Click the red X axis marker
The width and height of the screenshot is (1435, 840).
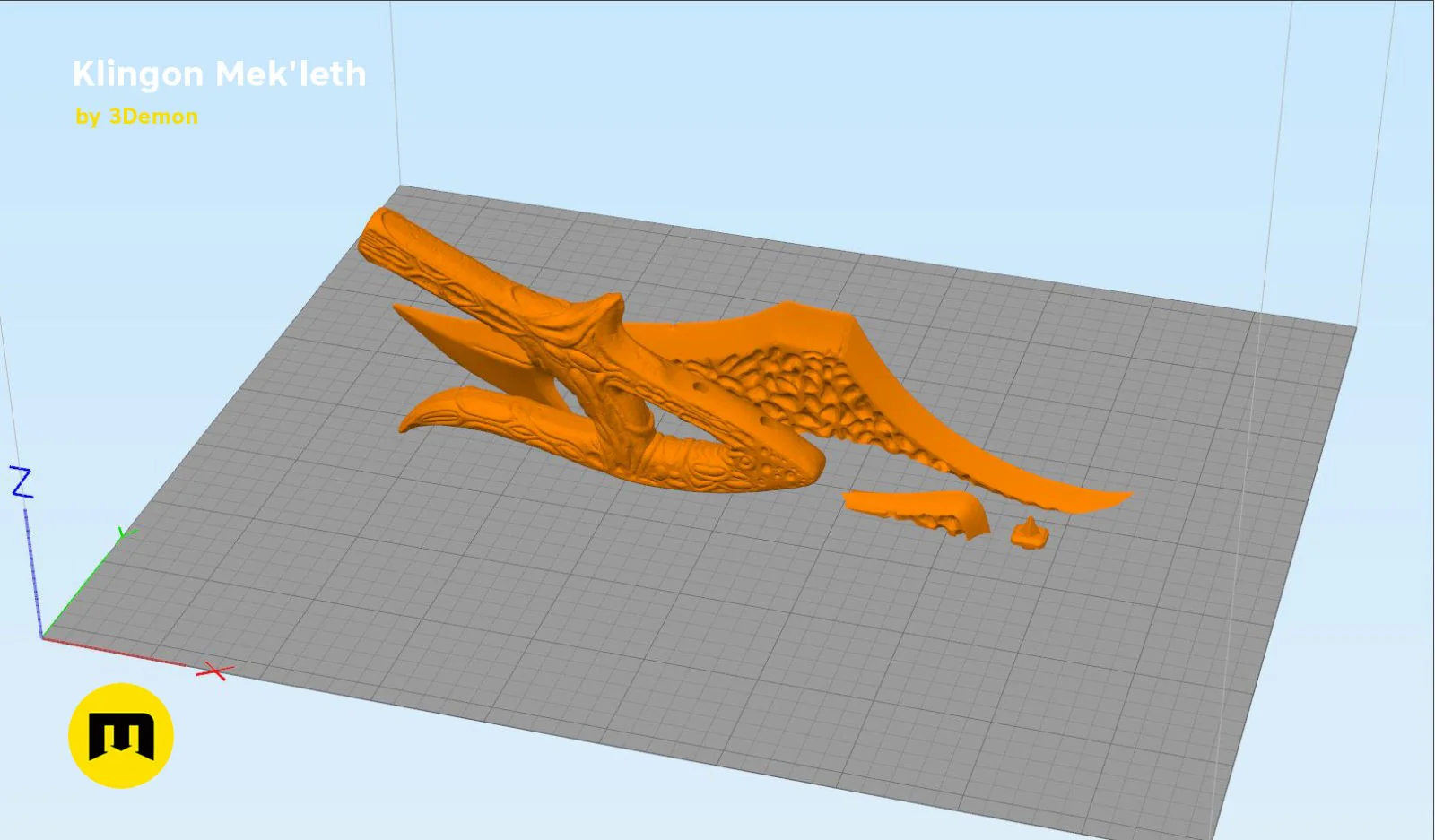point(215,671)
